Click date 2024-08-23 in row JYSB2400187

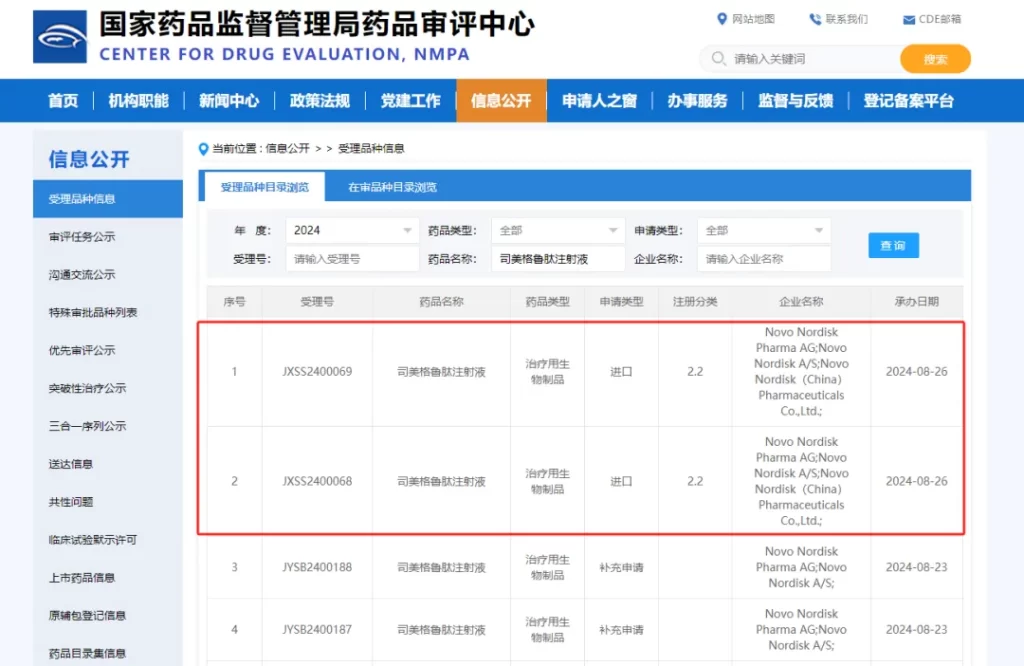click(916, 630)
